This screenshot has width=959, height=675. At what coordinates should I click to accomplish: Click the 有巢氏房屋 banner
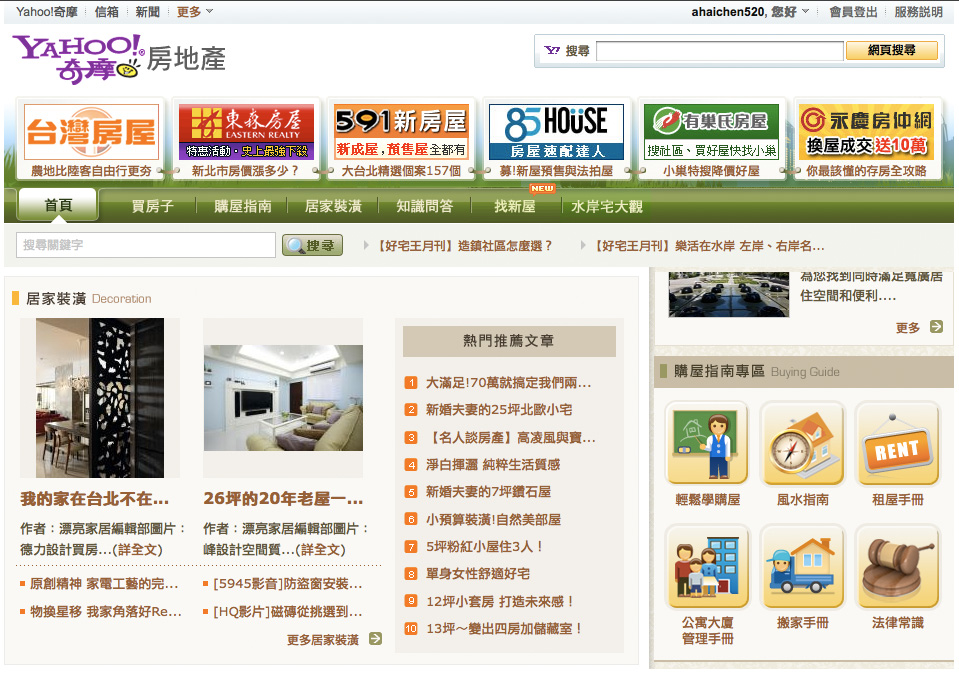[711, 132]
